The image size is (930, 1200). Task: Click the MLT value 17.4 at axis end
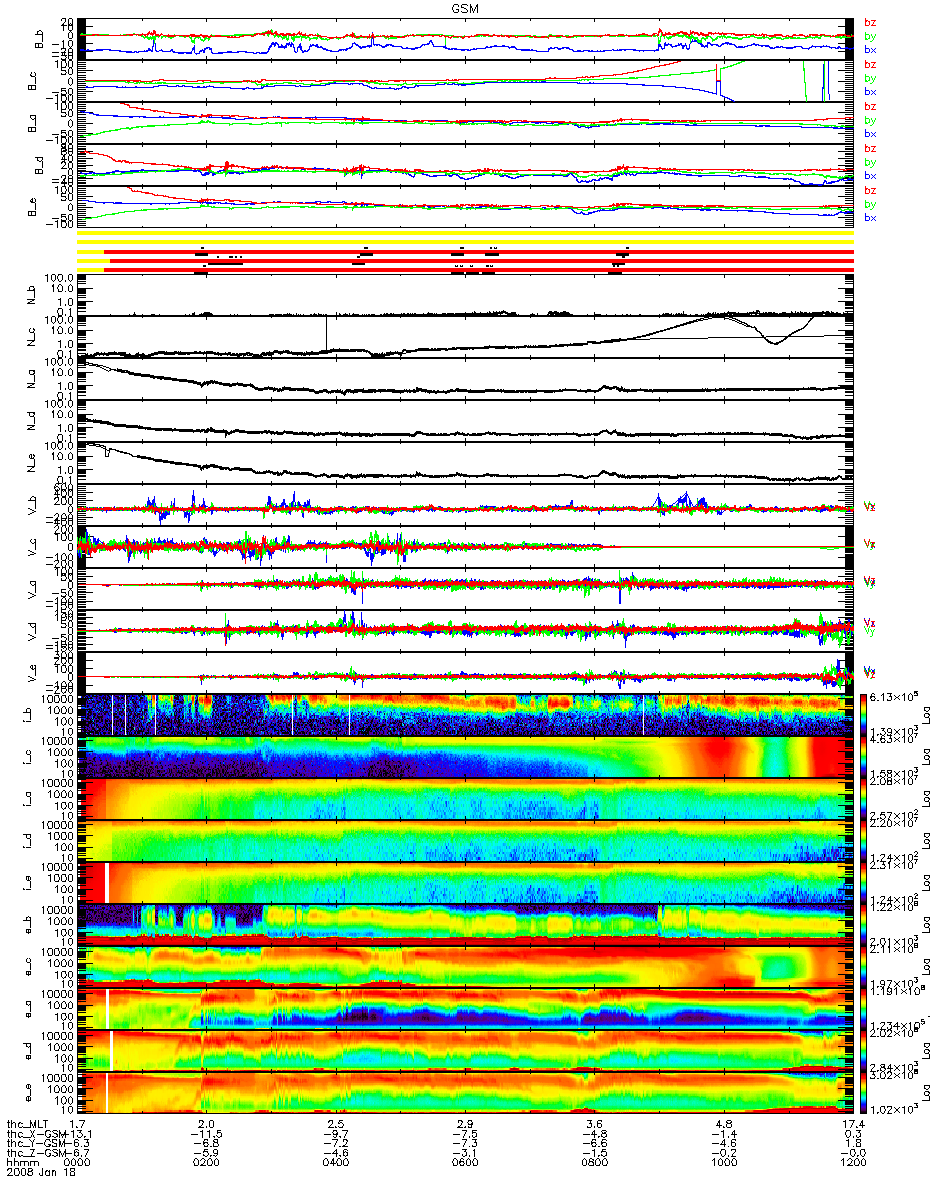coord(852,1124)
